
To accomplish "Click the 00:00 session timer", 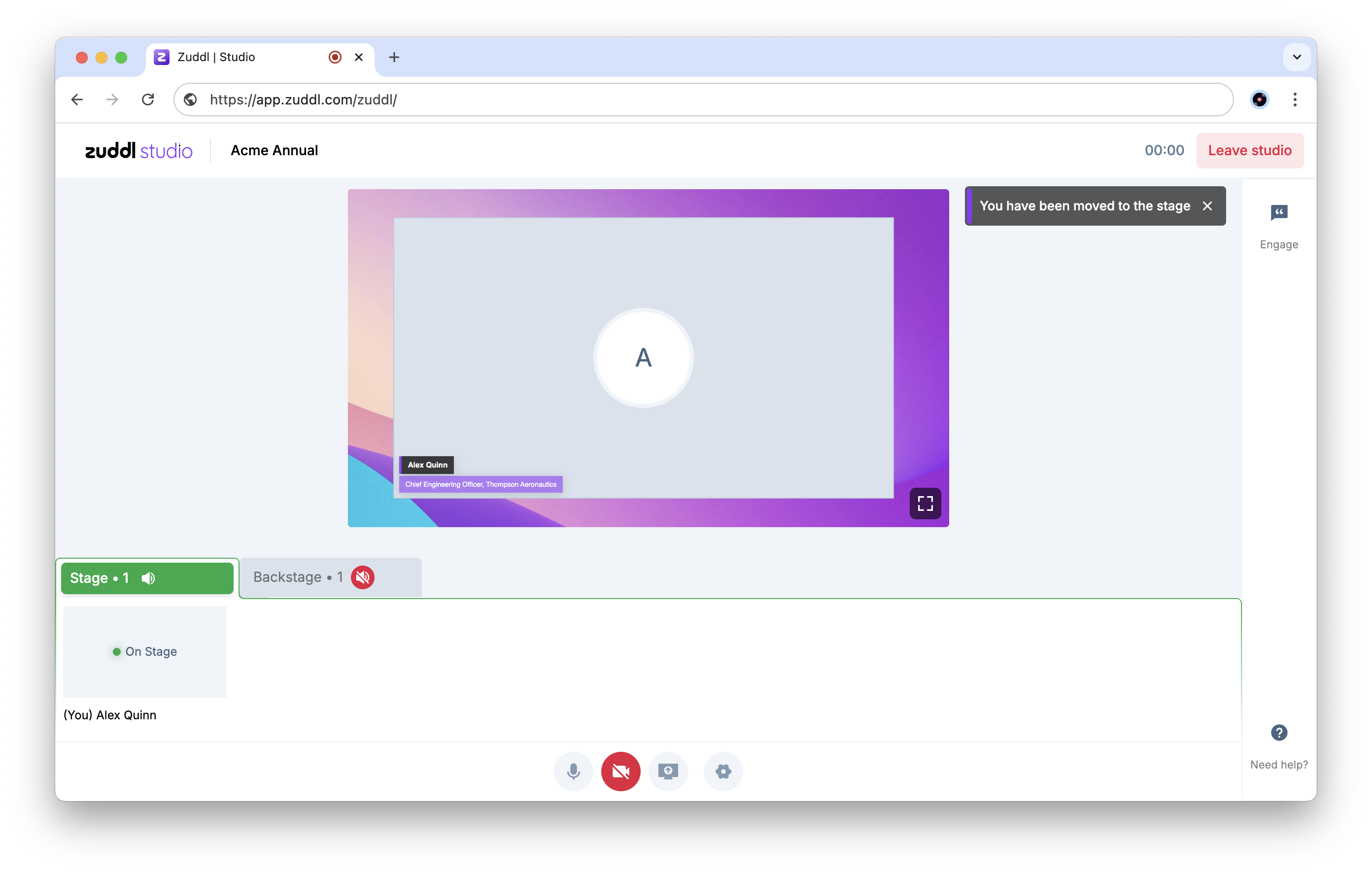I will 1164,150.
